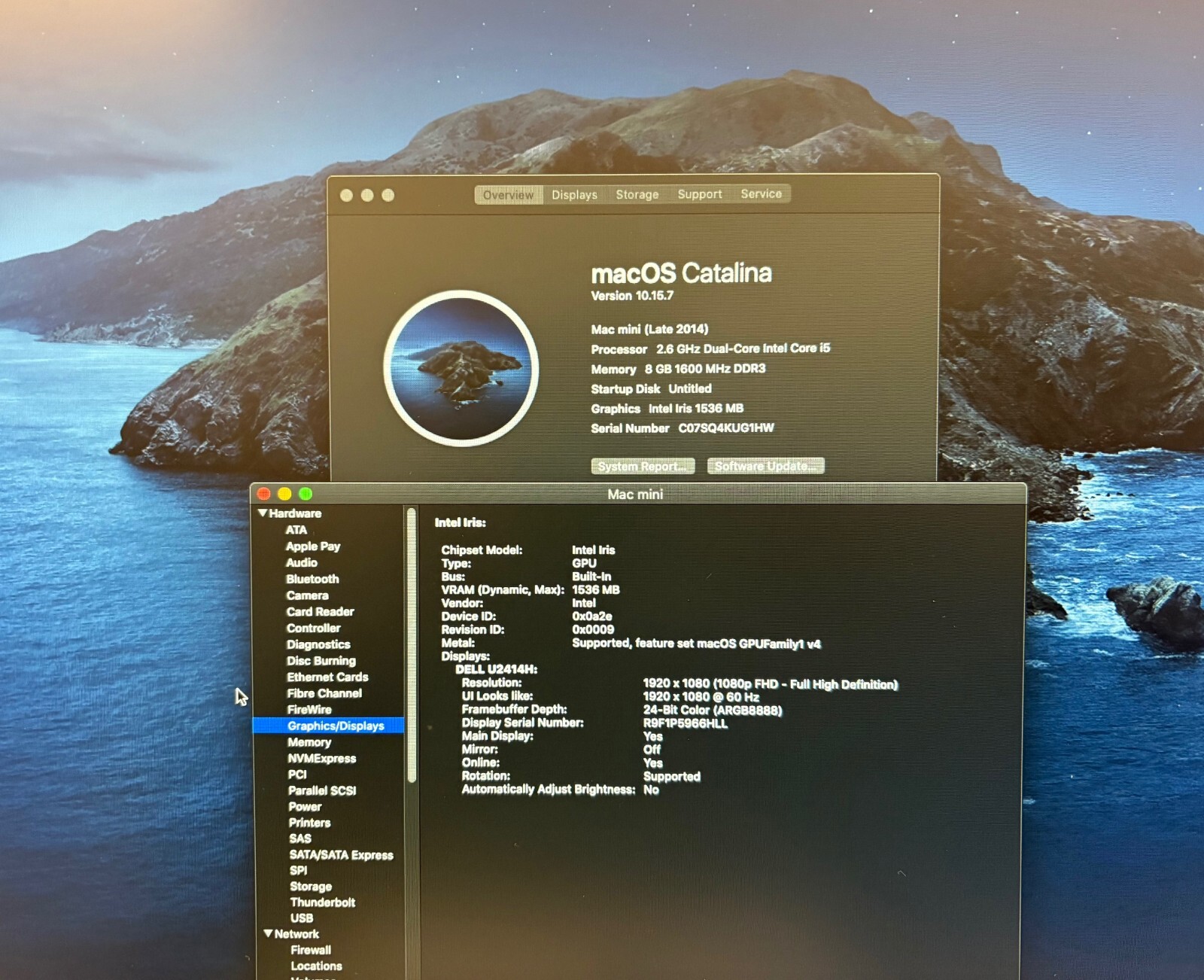The width and height of the screenshot is (1204, 980).
Task: Select Locations under Network
Action: 316,966
